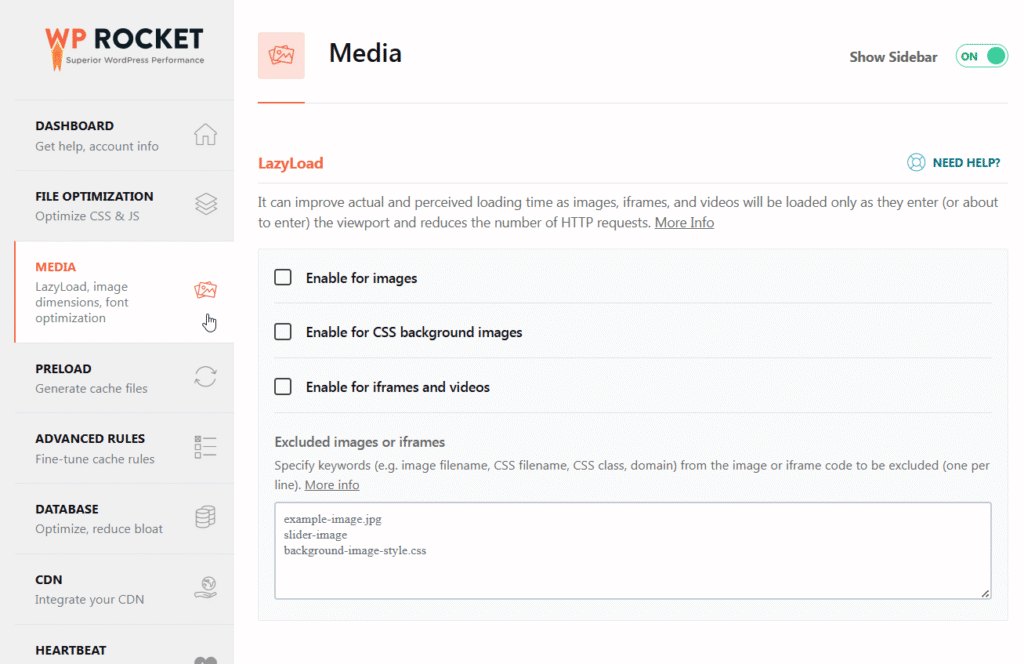The image size is (1024, 664).
Task: Click the Need Help lifebuoy icon
Action: [x=915, y=163]
